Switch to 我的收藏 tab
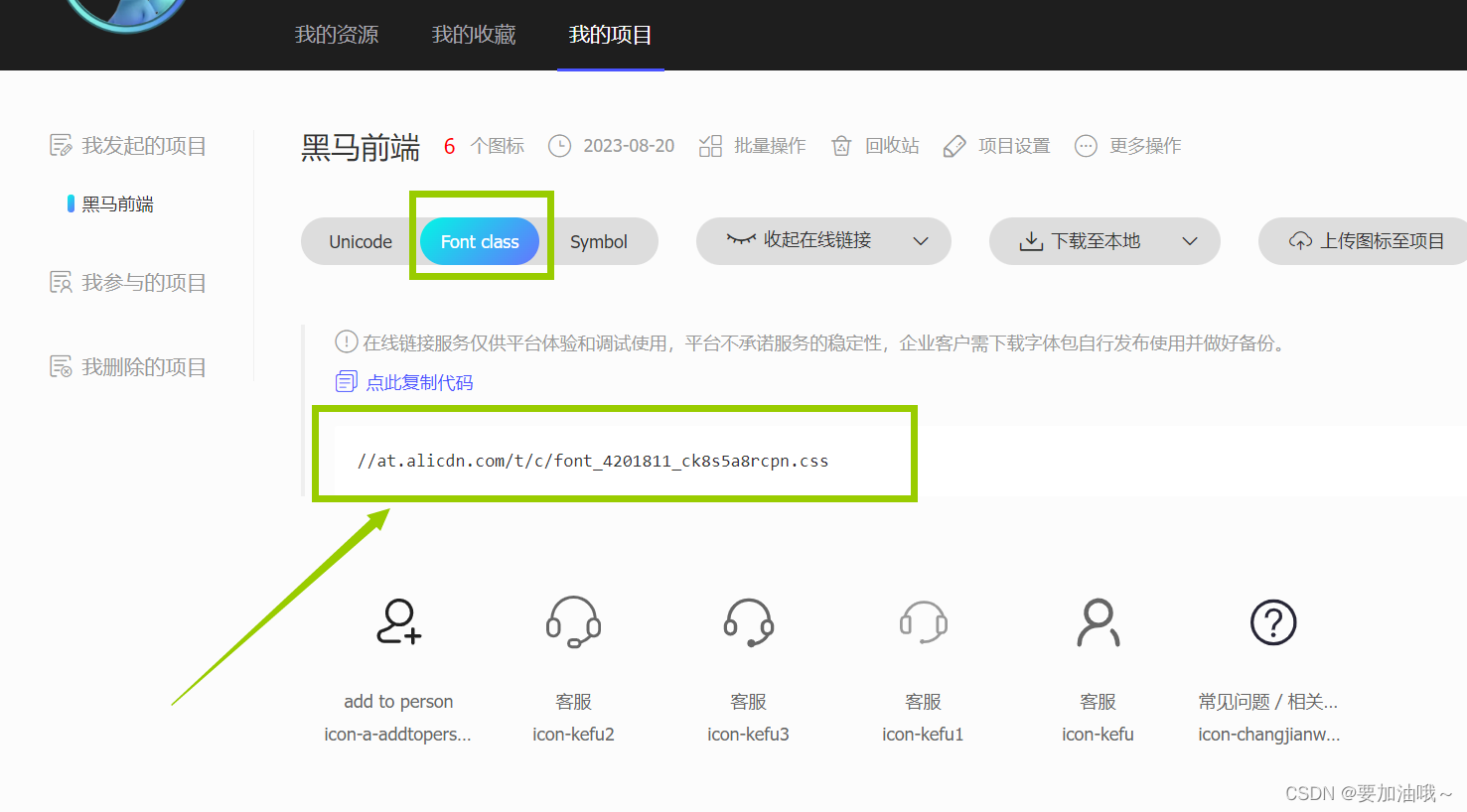 click(474, 35)
